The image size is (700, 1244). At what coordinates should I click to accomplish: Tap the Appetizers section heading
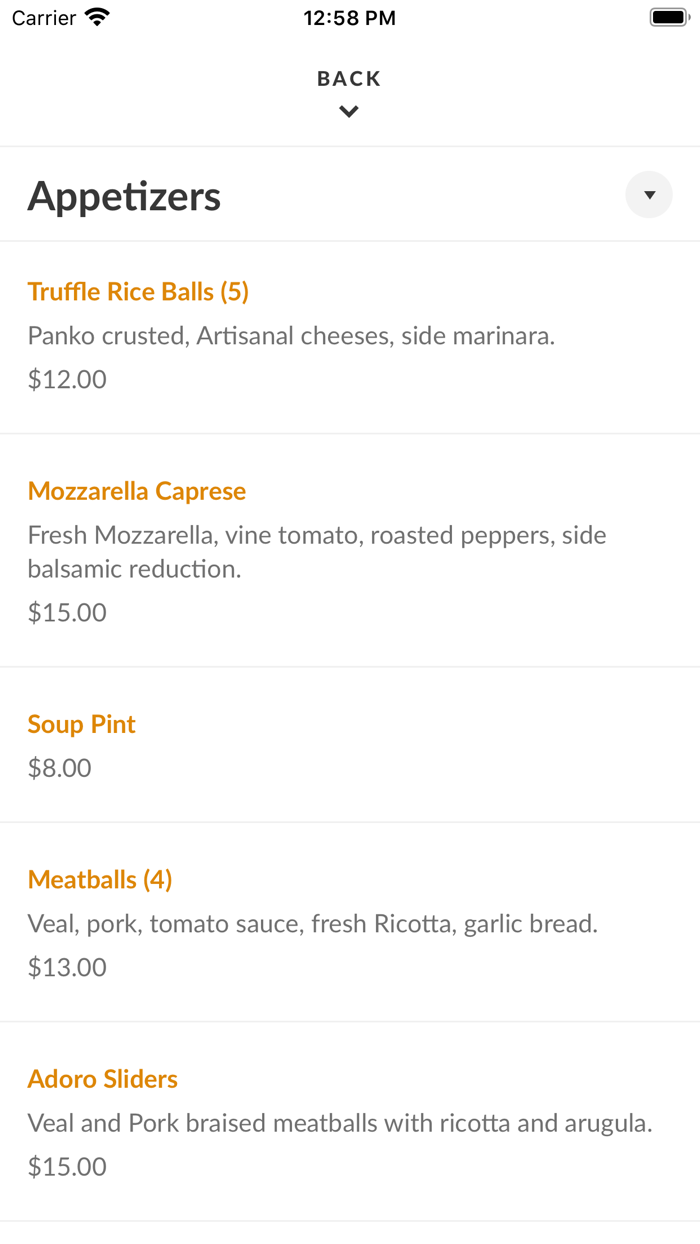coord(124,196)
